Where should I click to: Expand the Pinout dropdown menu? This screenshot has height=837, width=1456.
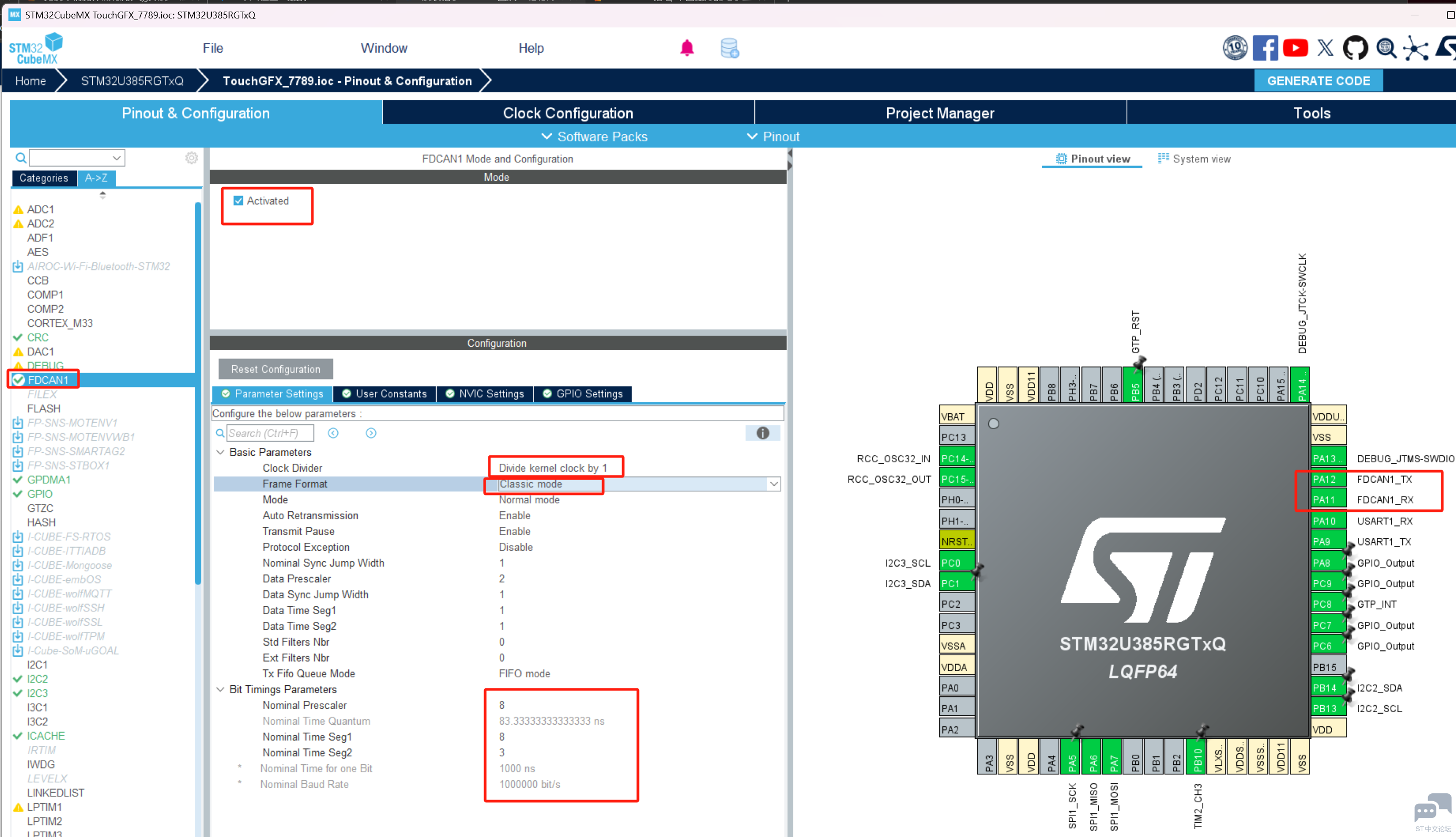point(773,136)
